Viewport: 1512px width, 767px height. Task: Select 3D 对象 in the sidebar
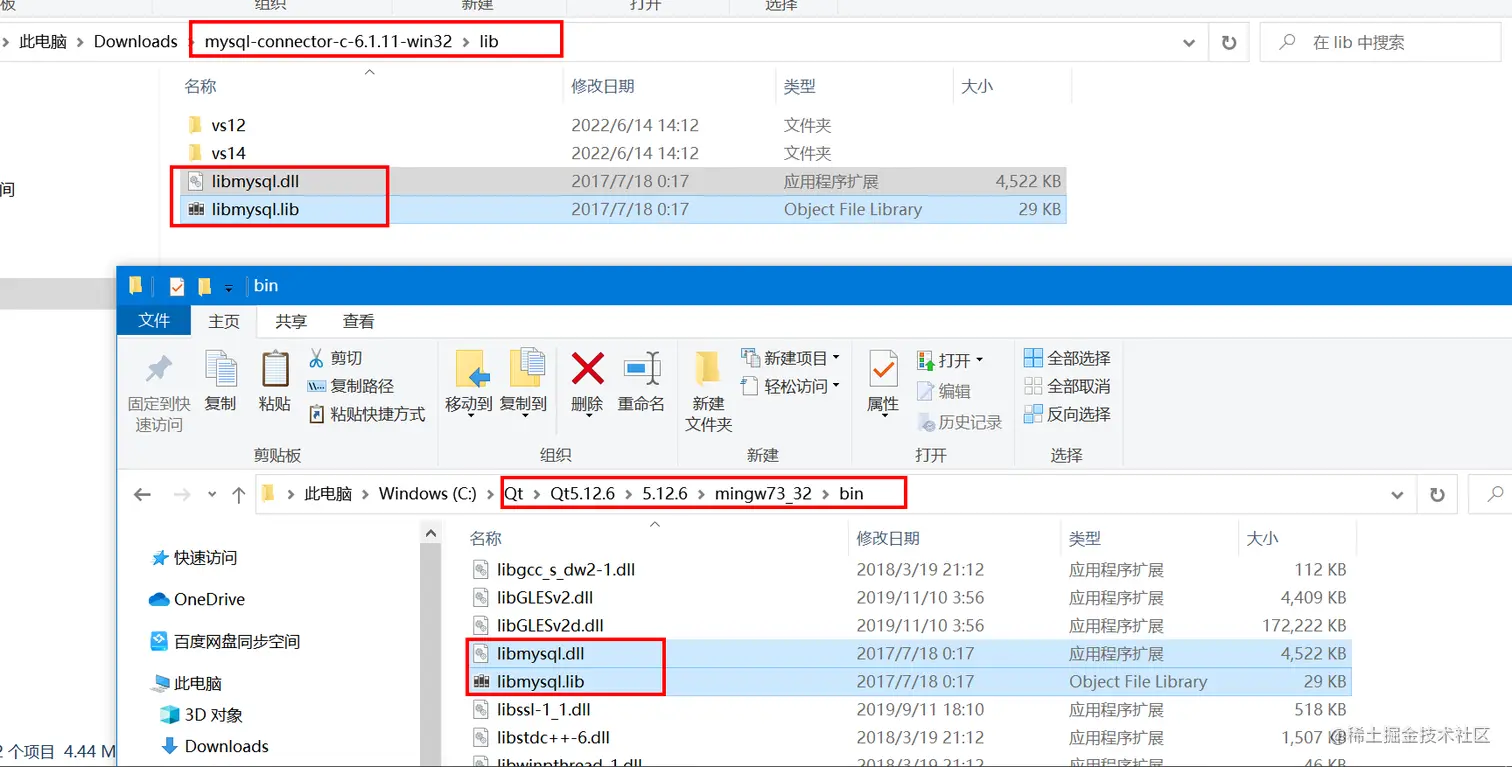[x=201, y=715]
